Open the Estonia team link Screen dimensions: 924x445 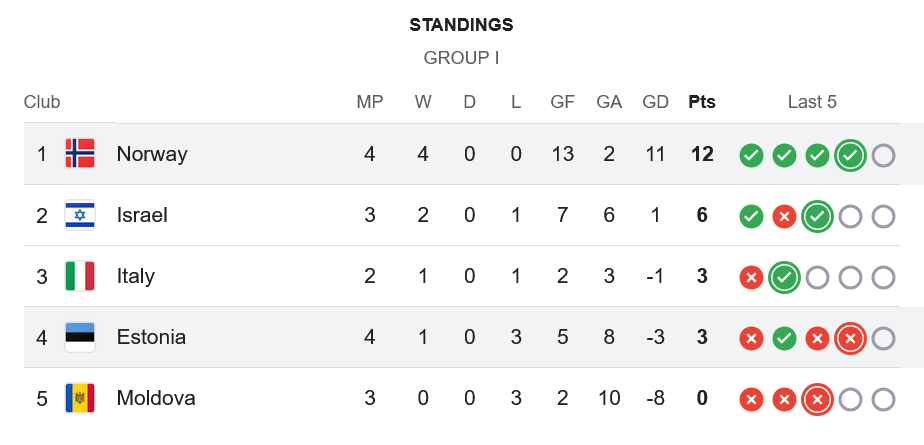point(151,337)
